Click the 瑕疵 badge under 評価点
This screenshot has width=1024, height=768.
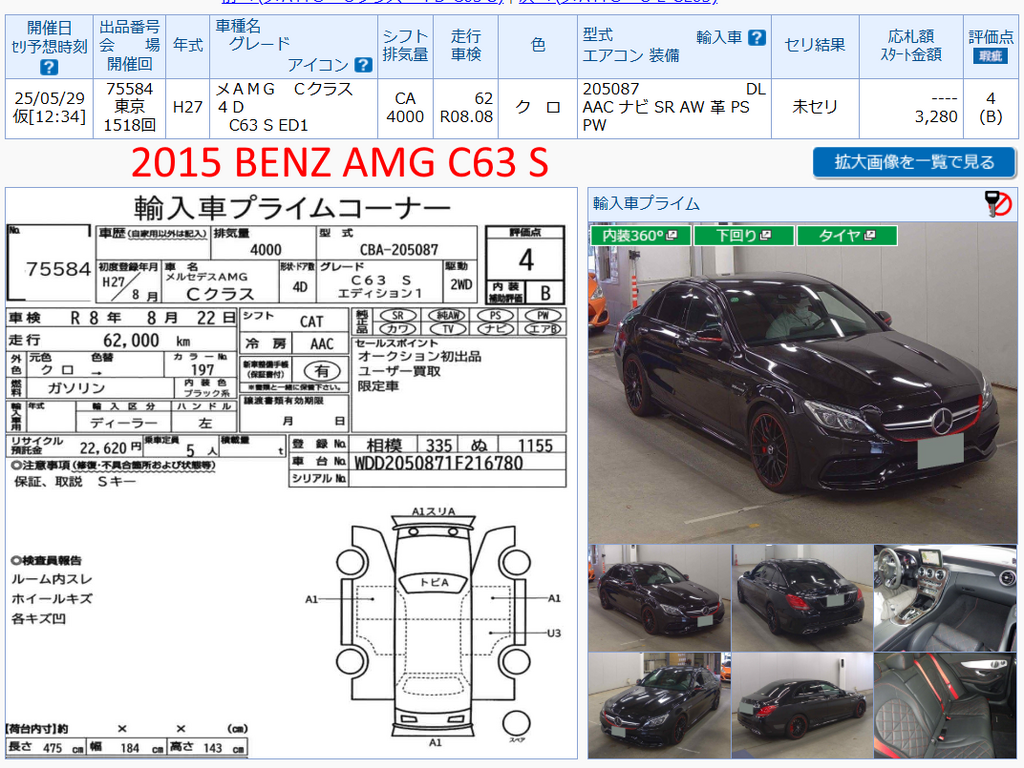[991, 57]
